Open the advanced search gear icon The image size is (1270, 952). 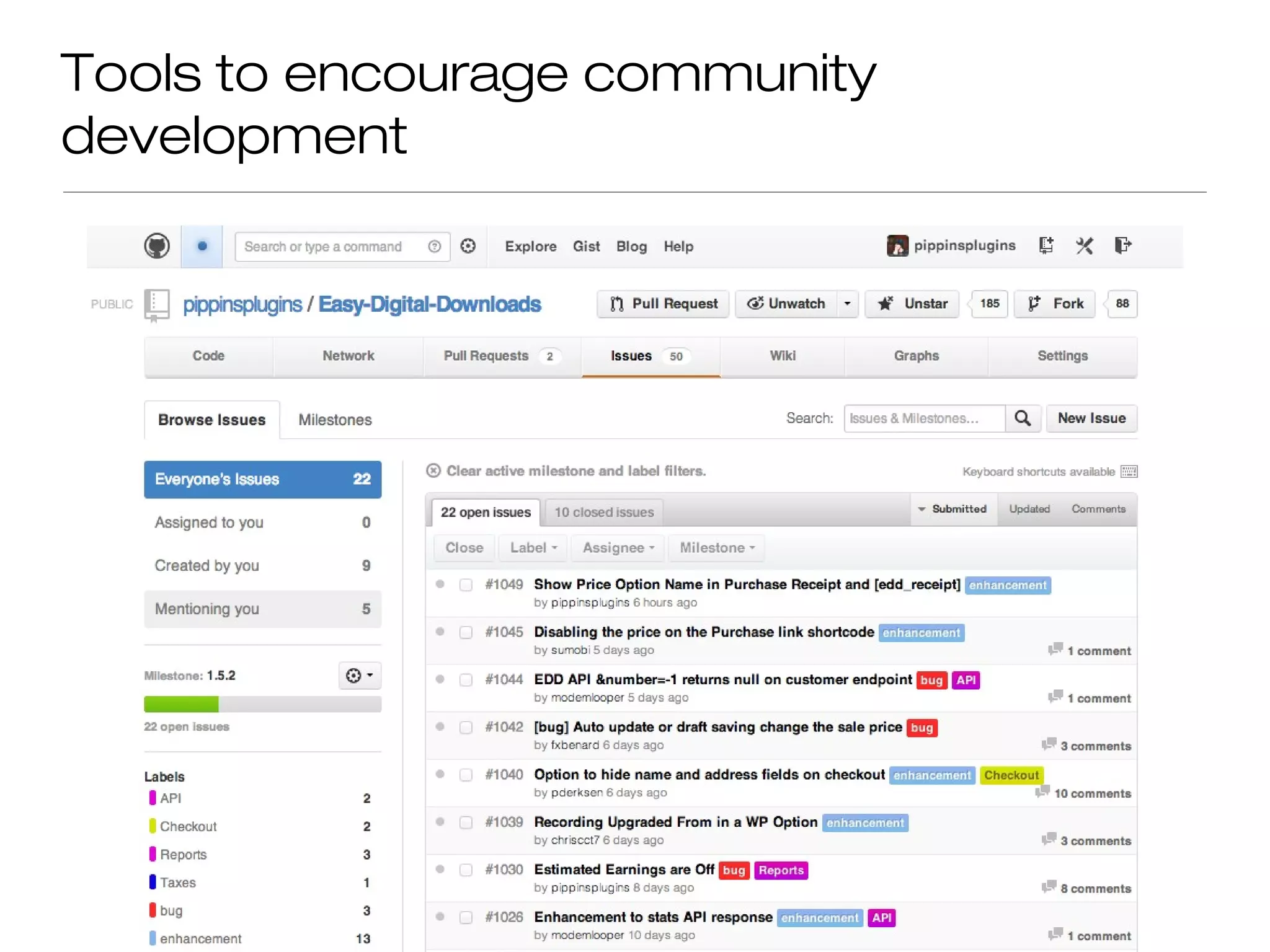point(468,246)
